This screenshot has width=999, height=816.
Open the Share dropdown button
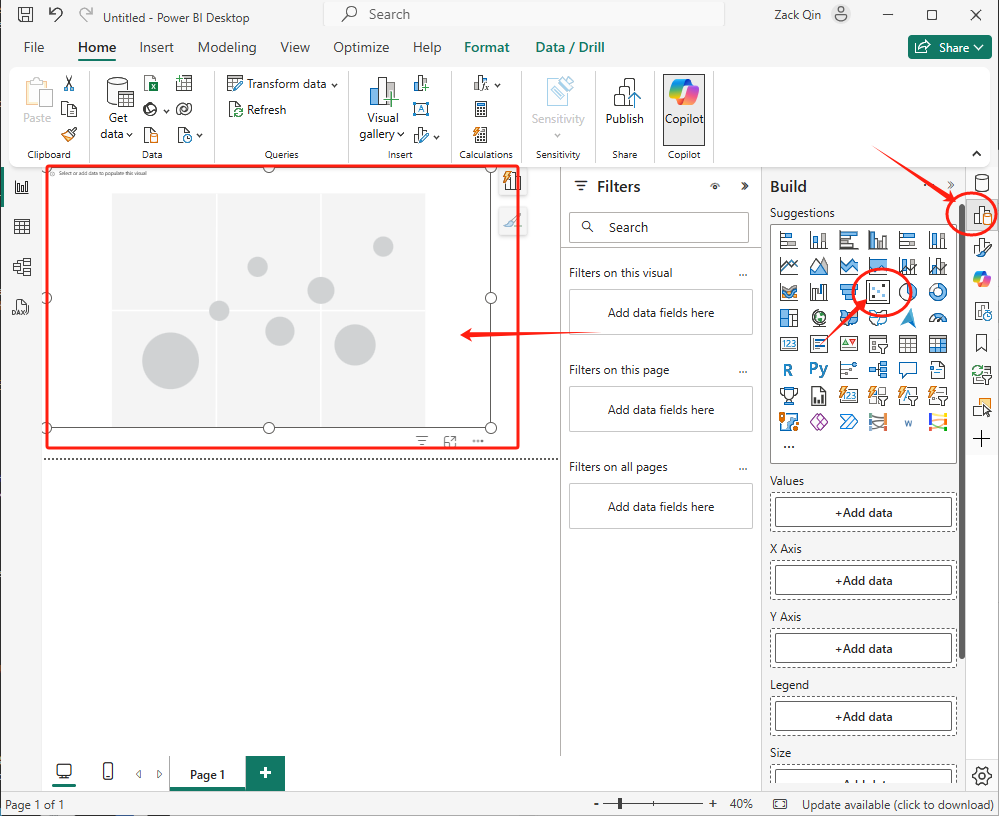pos(949,47)
